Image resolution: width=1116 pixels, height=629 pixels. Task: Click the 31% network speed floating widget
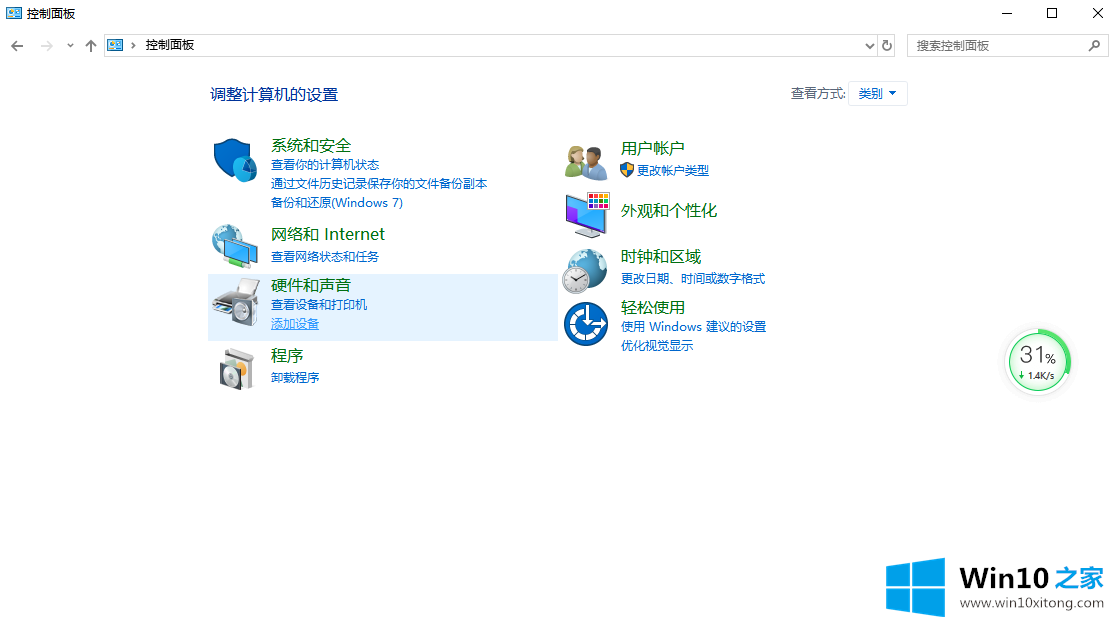[1038, 362]
